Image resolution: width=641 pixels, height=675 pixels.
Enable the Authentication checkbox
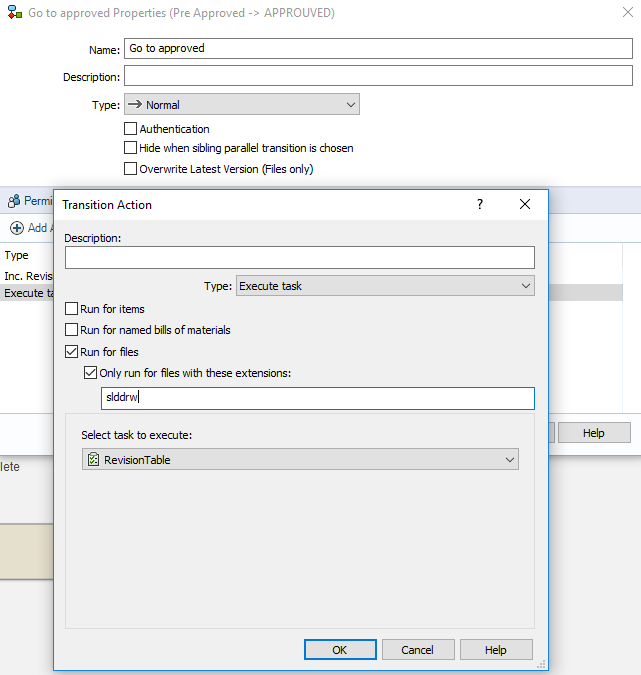[130, 129]
